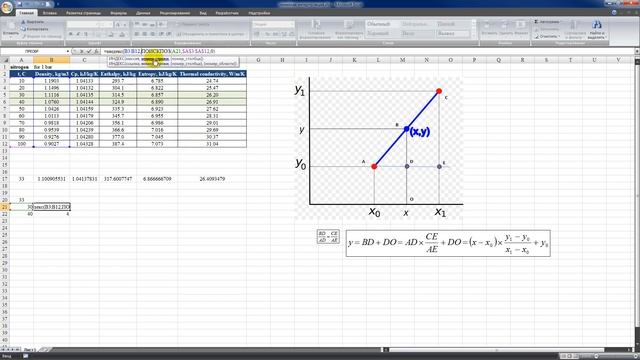Screen dimensions: 640x360
Task: Save workbook via quick access toolbar
Action: [x=20, y=4]
